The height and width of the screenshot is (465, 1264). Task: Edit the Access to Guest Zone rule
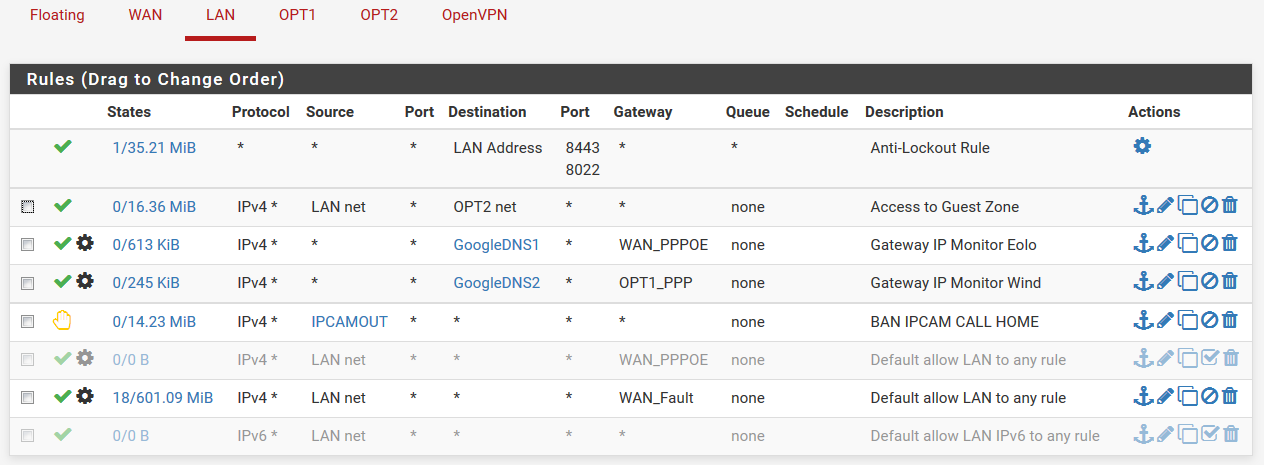(x=1165, y=206)
